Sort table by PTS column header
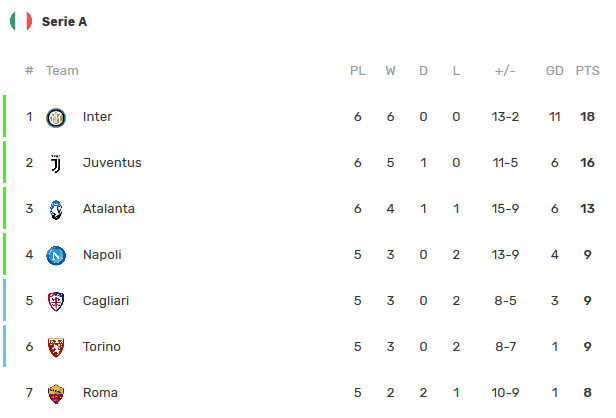The width and height of the screenshot is (616, 418). (587, 71)
